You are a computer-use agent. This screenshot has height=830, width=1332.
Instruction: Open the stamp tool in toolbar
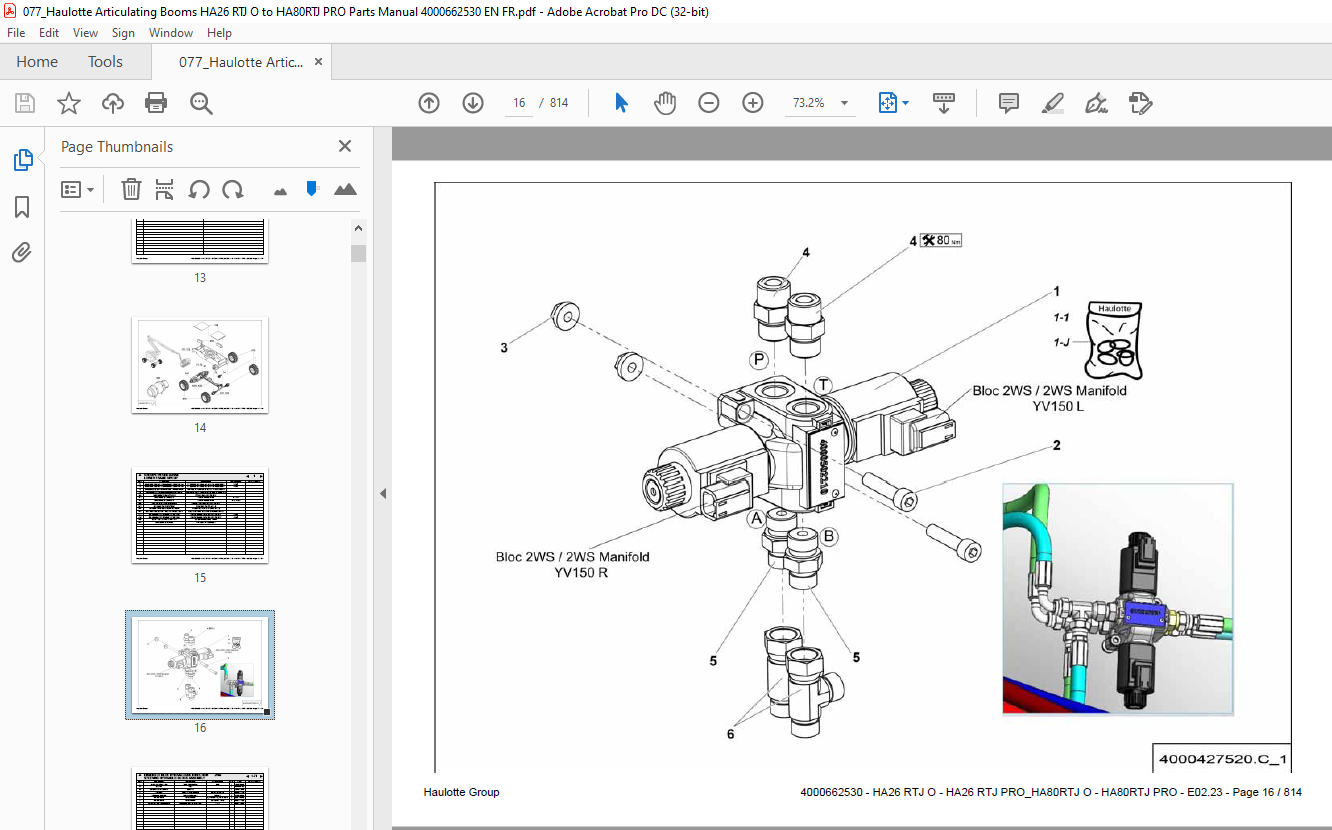click(1140, 103)
